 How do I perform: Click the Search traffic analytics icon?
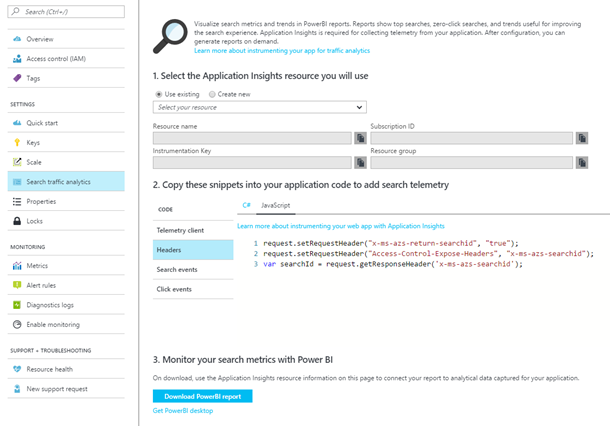[17, 182]
